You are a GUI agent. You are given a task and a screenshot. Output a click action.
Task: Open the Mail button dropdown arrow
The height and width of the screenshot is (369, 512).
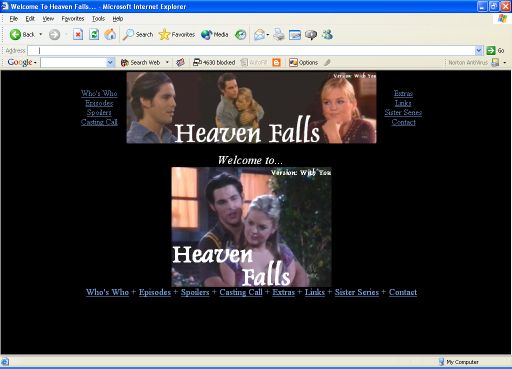point(268,35)
